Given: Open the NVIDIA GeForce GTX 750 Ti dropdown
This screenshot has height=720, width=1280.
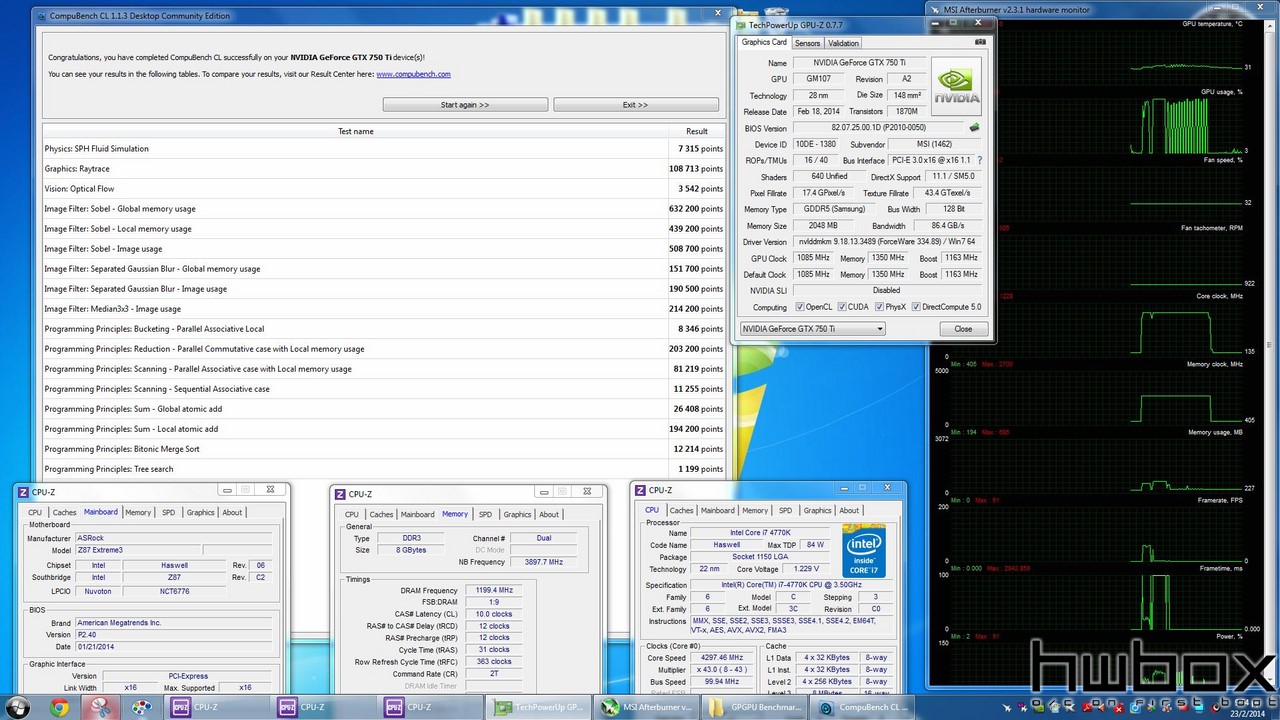Looking at the screenshot, I should coord(812,329).
